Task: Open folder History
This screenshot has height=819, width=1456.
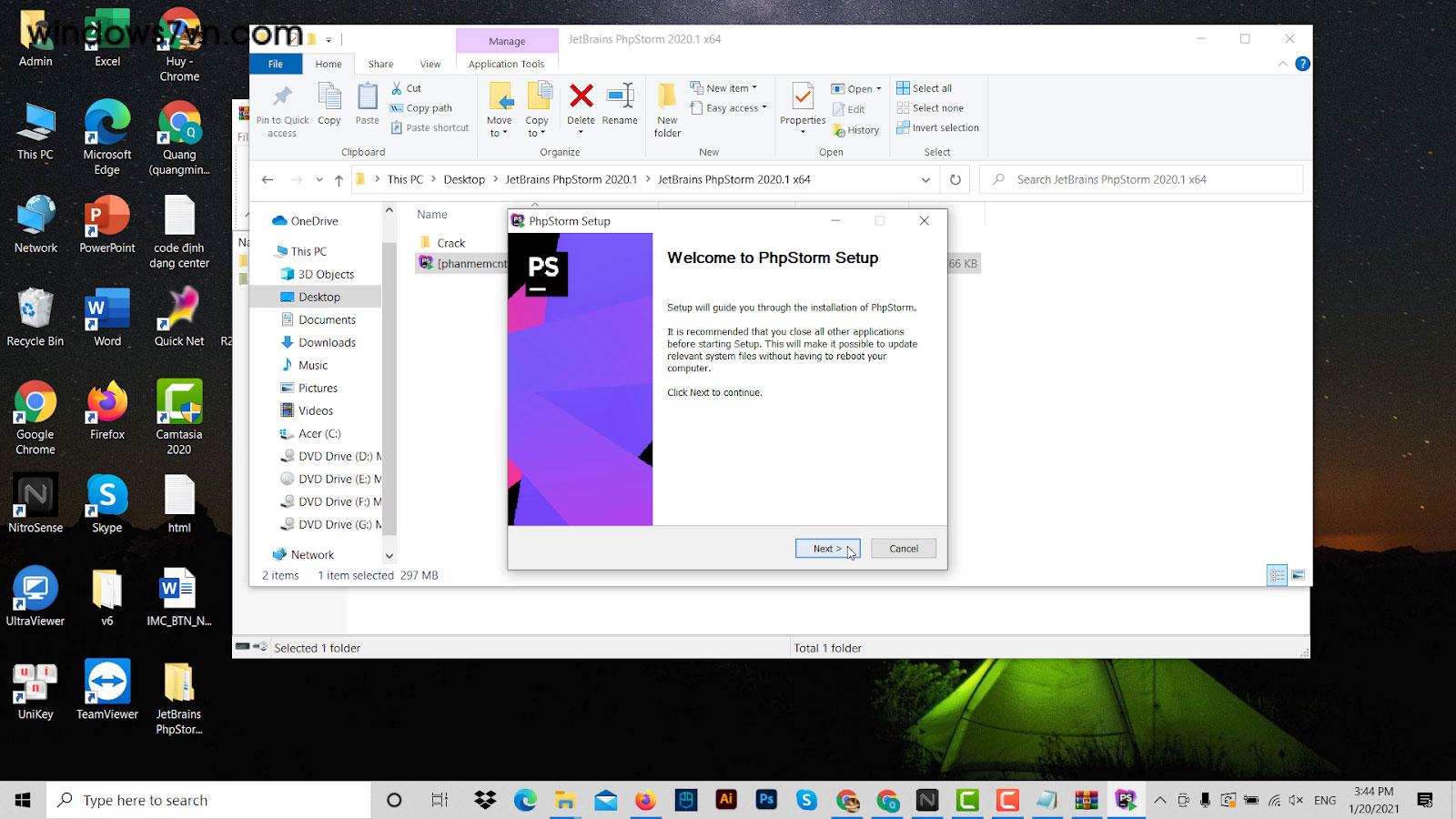Action: click(856, 130)
